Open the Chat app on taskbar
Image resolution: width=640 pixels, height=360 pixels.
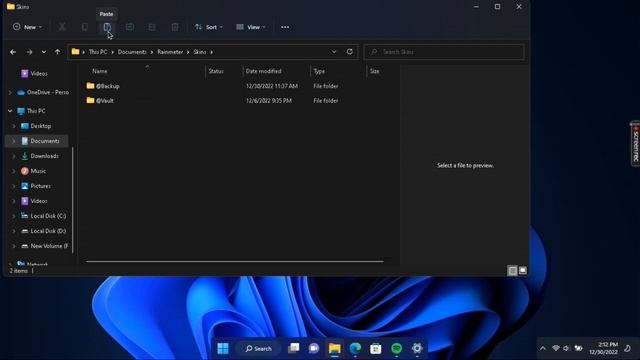click(x=314, y=349)
